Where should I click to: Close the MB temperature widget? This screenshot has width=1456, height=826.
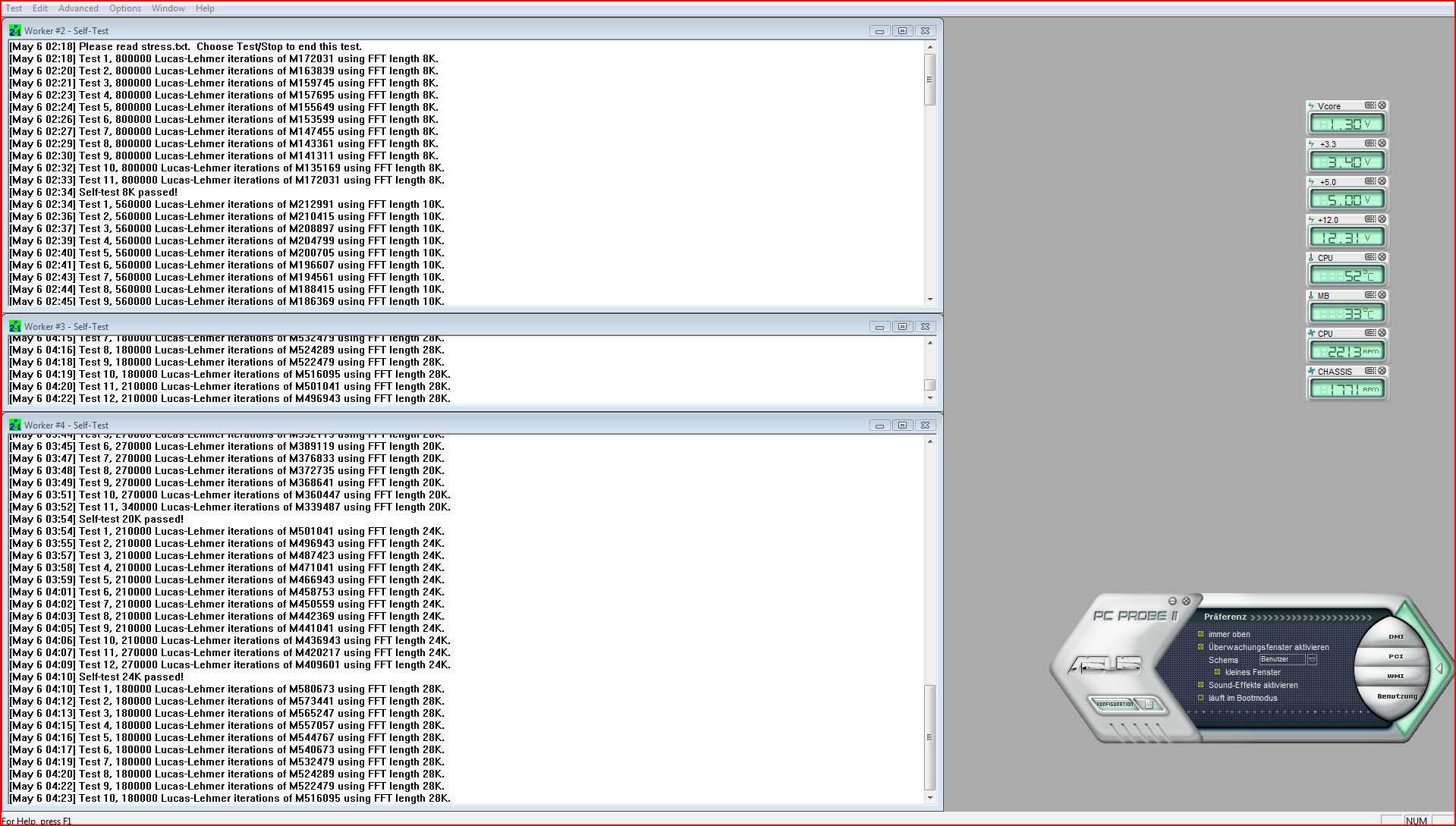tap(1382, 295)
